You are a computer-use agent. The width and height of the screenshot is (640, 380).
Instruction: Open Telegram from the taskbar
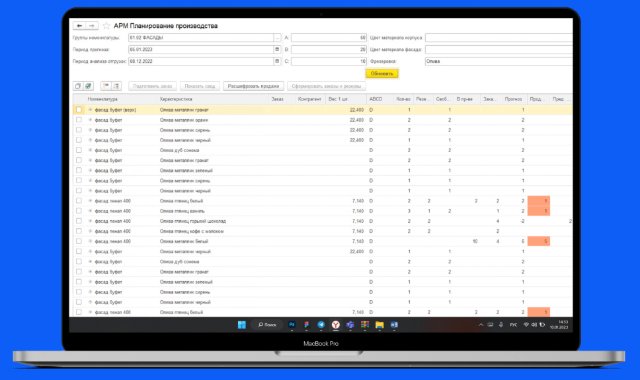point(321,325)
